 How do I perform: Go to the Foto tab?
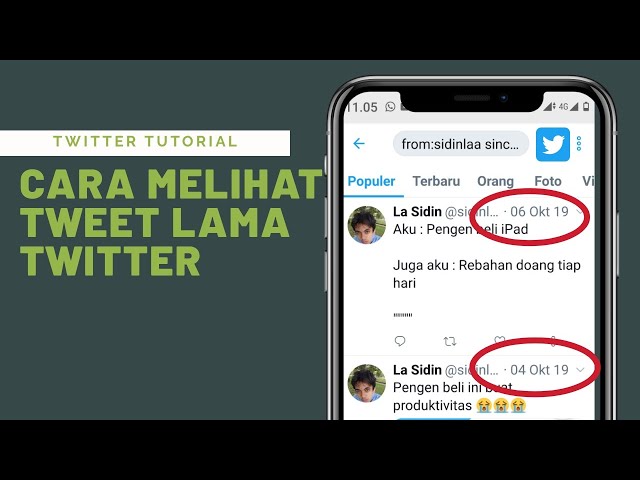(x=548, y=181)
